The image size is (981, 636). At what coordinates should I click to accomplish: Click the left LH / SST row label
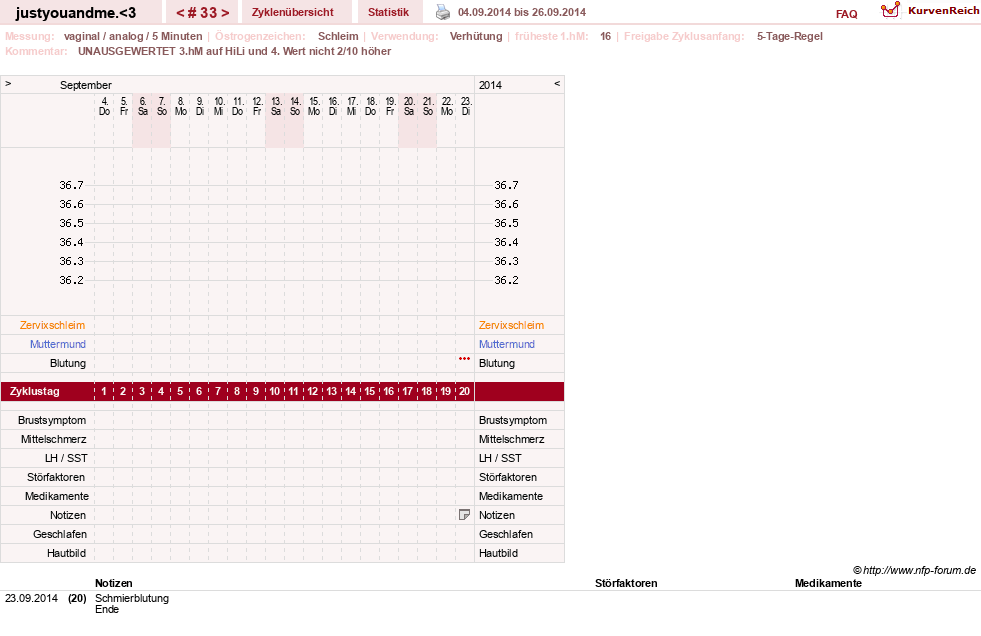66,458
